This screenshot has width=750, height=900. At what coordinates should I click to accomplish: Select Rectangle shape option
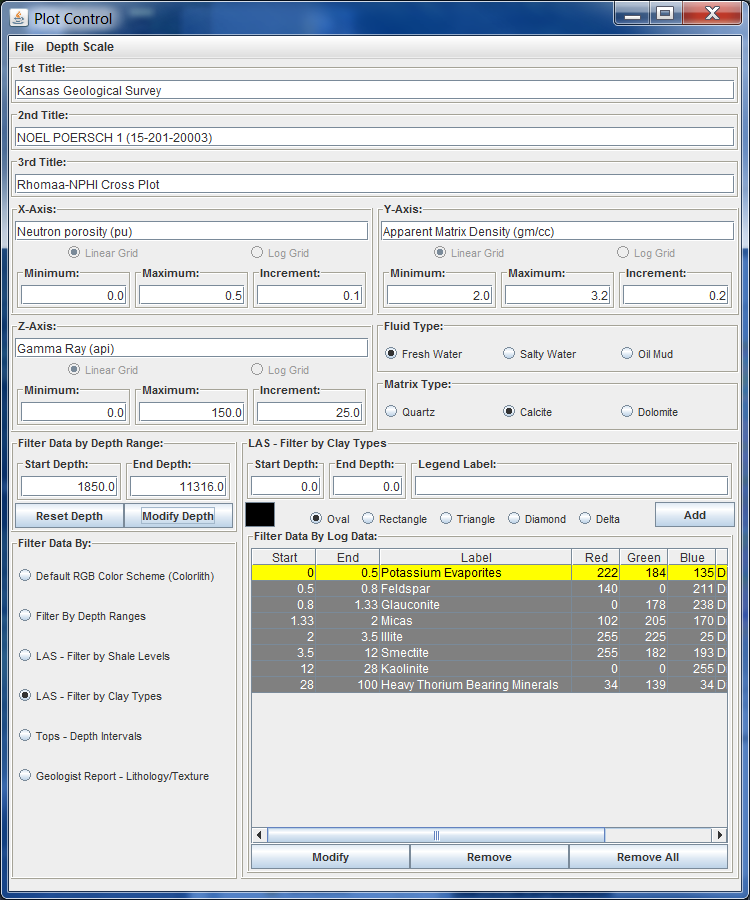[368, 519]
